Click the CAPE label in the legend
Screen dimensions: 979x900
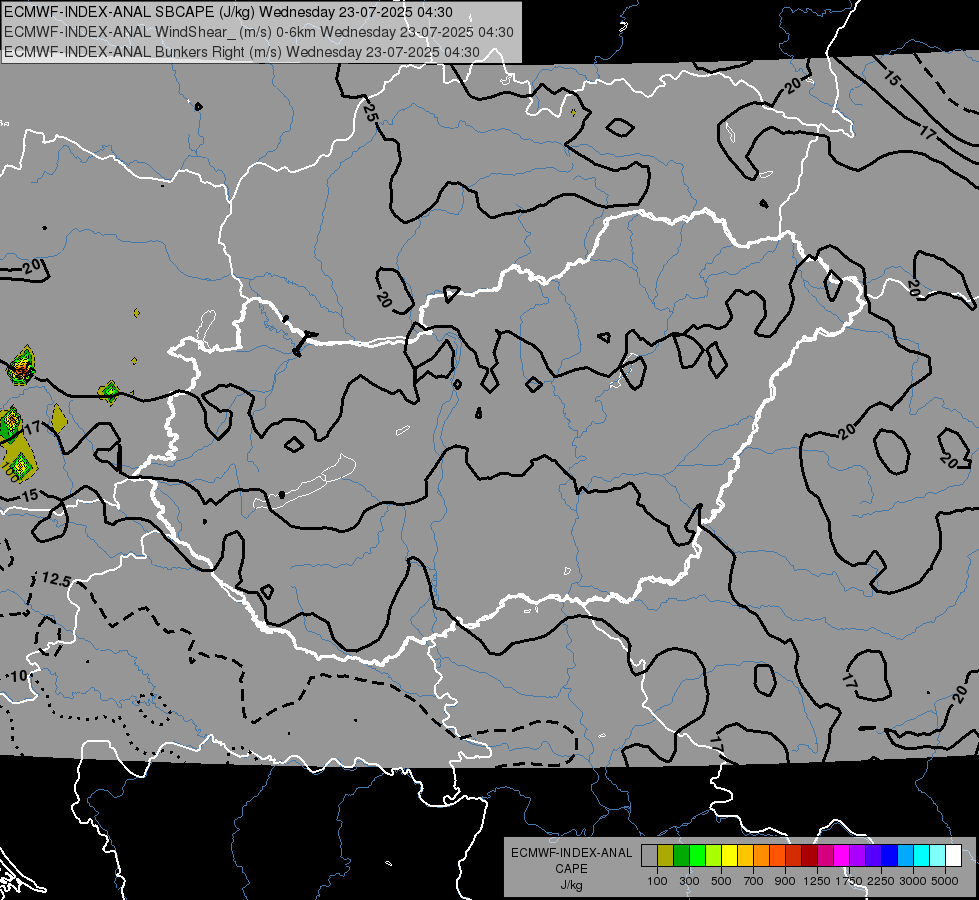571,869
